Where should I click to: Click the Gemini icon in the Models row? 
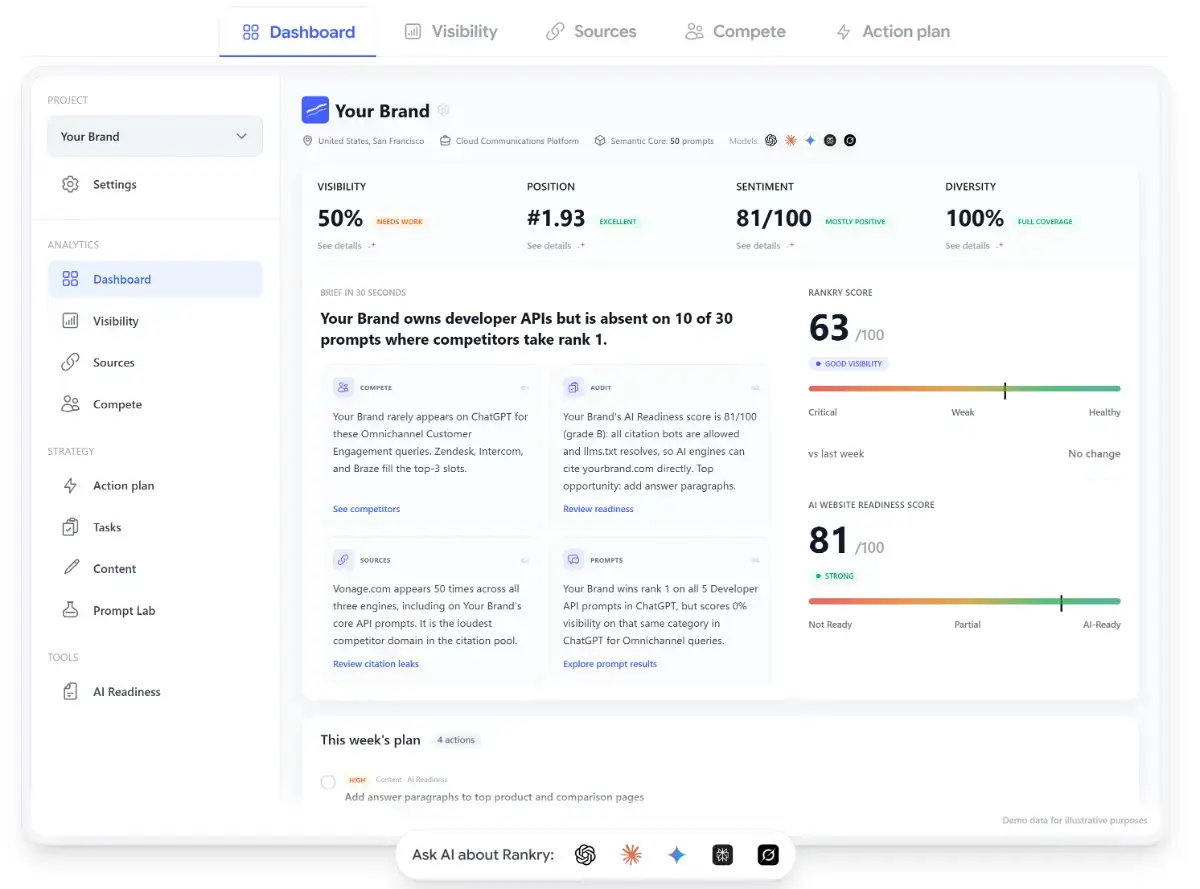pyautogui.click(x=810, y=141)
